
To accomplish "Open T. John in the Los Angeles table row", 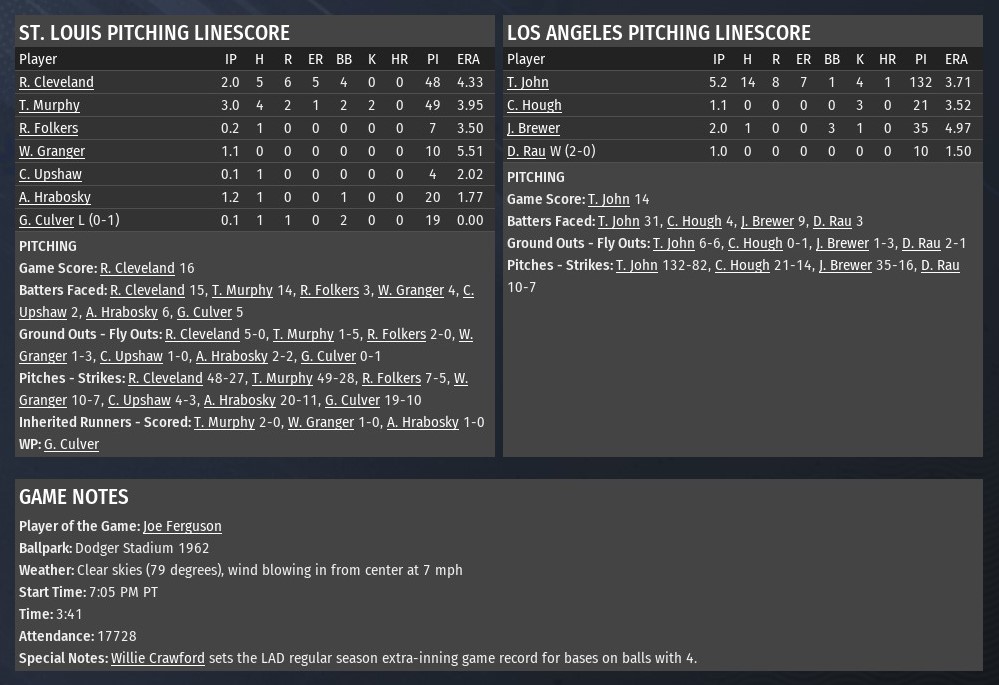I will 528,82.
